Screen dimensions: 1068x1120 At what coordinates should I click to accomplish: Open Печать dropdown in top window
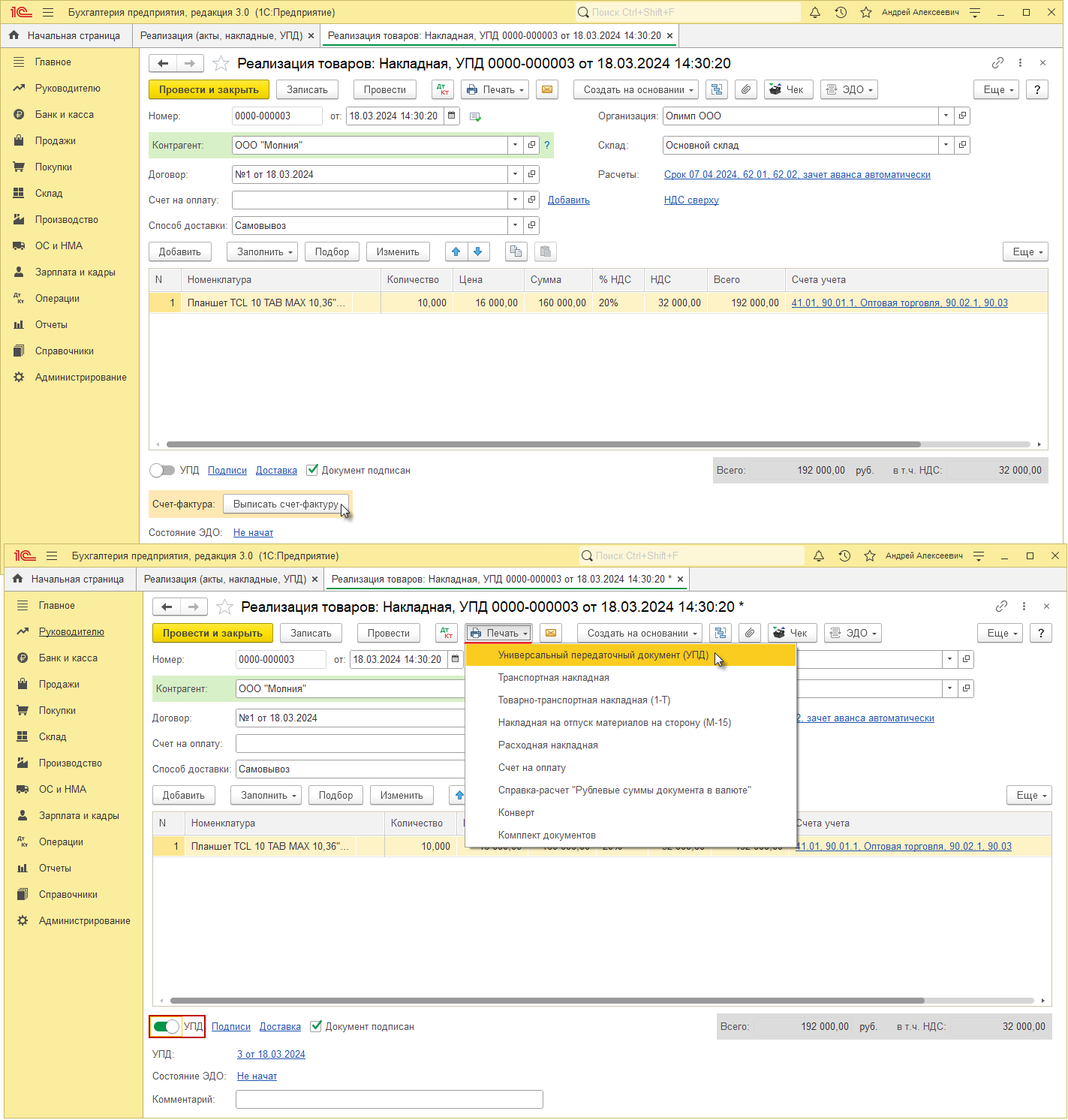pos(495,89)
